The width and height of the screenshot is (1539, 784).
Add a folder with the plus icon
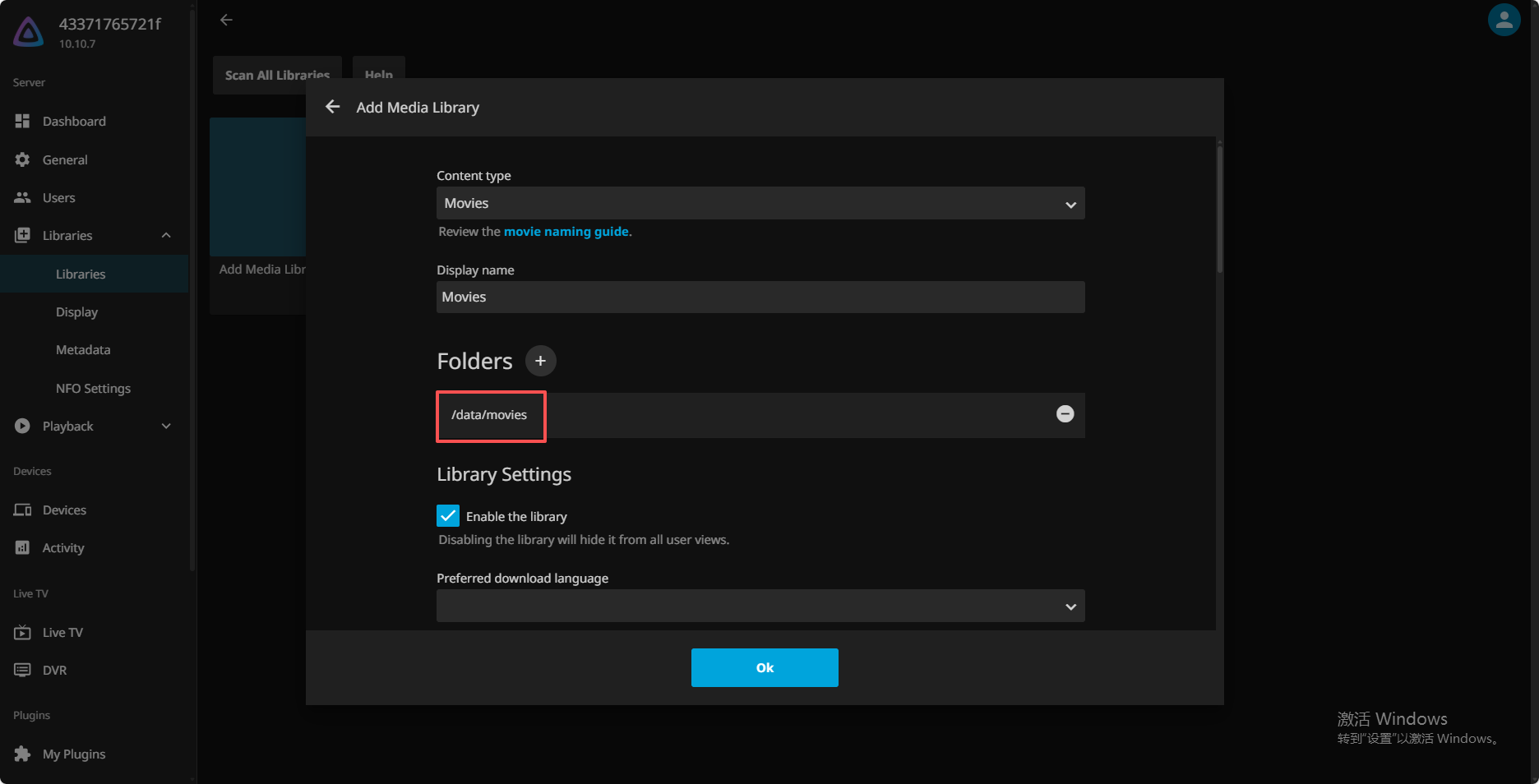point(540,361)
